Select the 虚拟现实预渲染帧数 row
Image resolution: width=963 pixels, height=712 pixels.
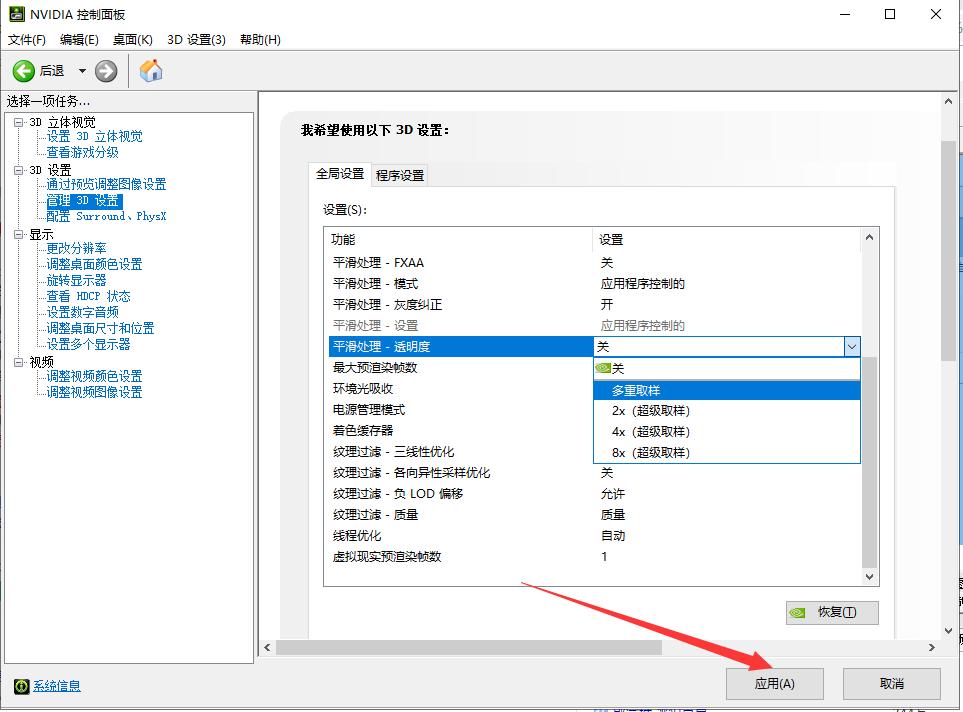[x=595, y=557]
